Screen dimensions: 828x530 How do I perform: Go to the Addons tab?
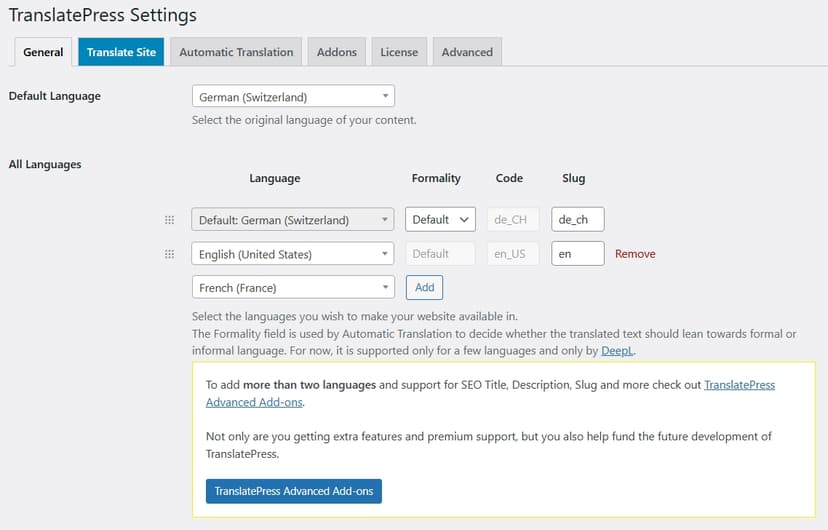337,52
